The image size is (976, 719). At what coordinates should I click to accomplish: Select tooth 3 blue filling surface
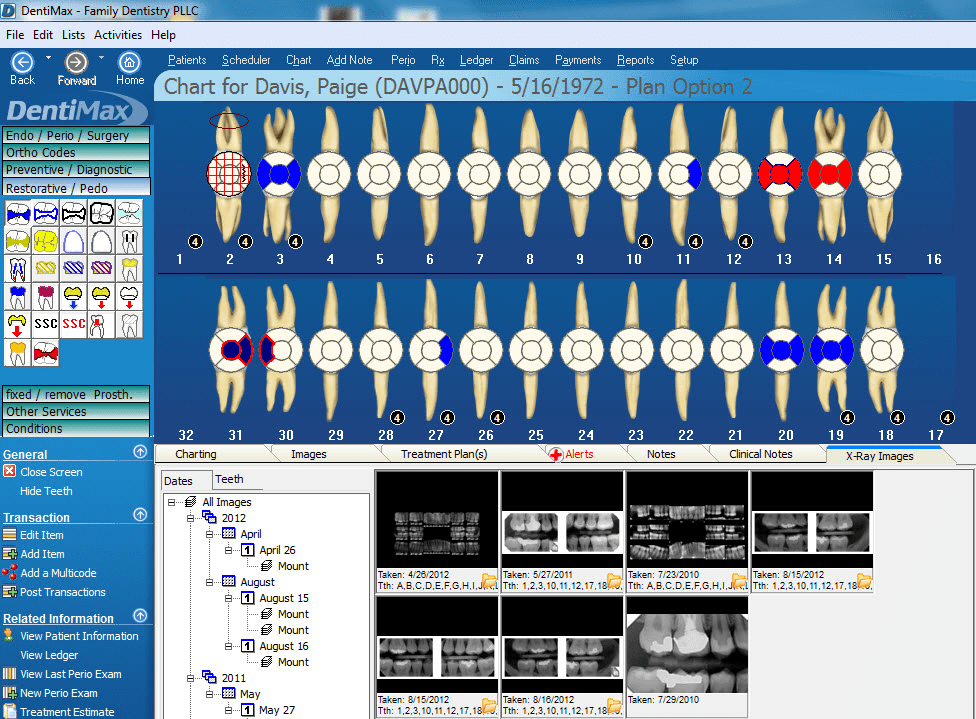[x=279, y=174]
